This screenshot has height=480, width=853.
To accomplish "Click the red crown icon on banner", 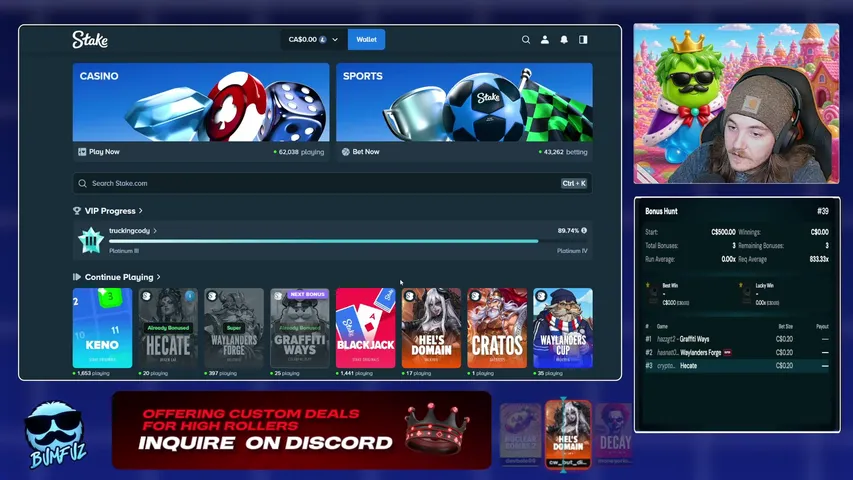I will pos(437,429).
